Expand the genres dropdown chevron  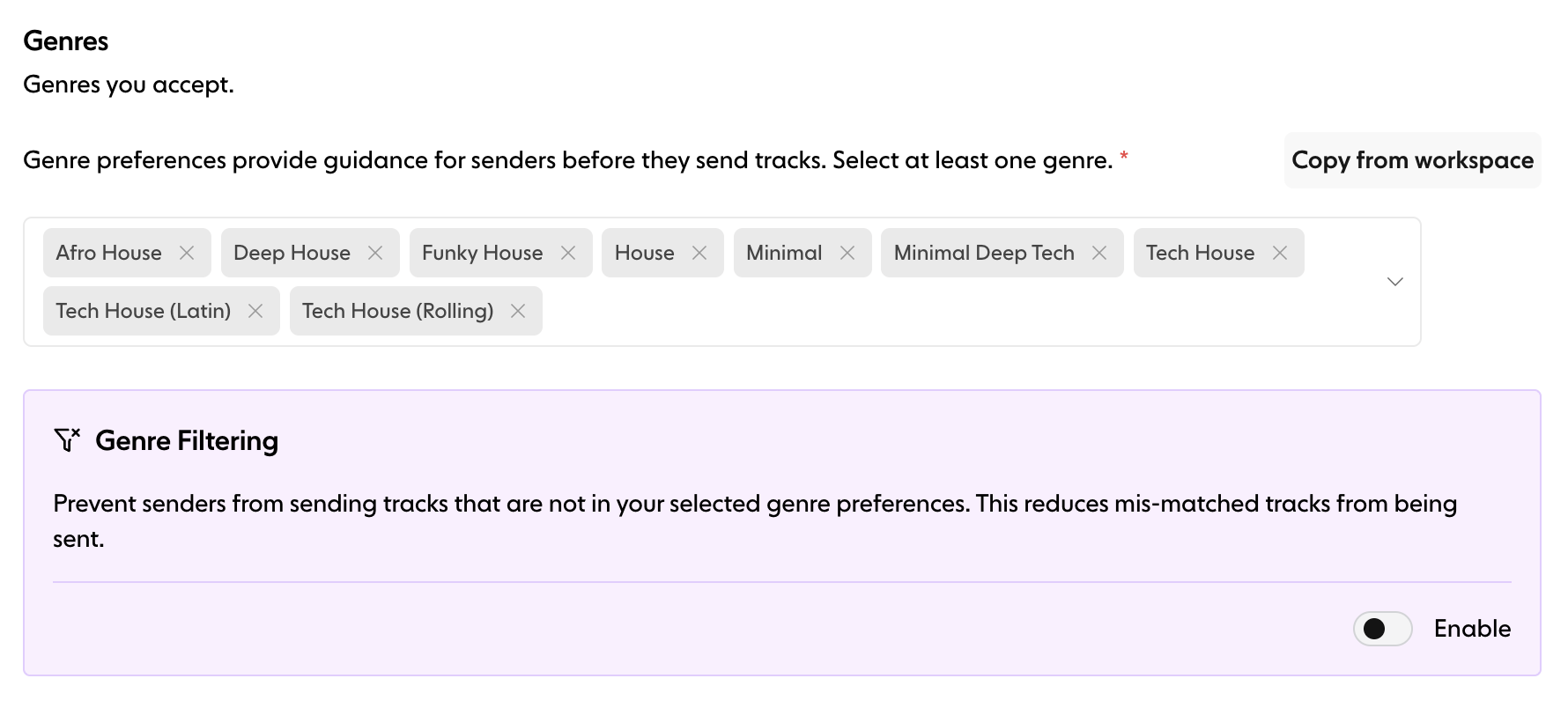click(1394, 282)
